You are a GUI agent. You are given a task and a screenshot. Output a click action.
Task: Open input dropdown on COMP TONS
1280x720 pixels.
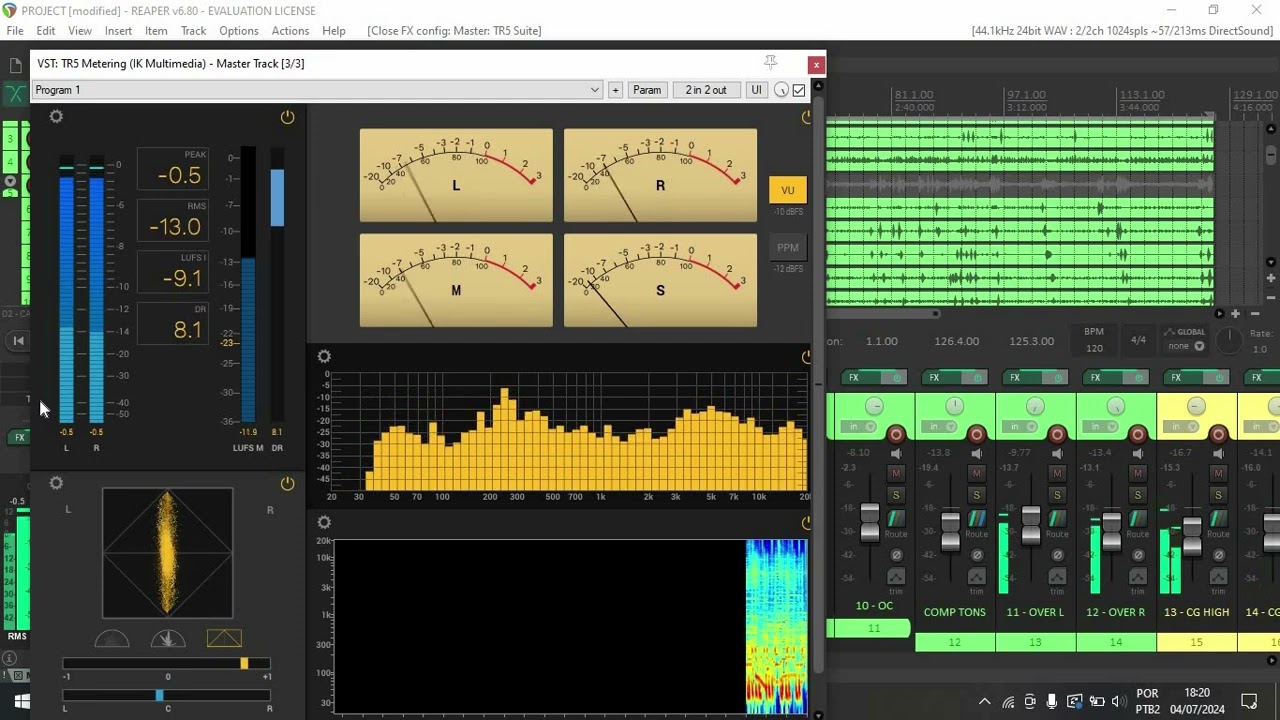point(939,427)
